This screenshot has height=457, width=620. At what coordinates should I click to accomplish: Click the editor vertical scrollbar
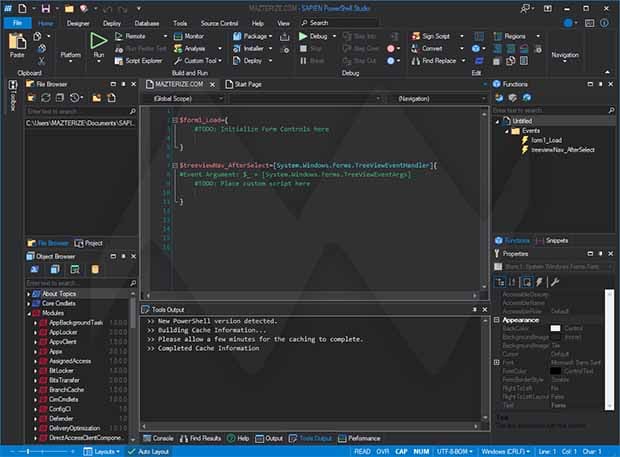484,200
